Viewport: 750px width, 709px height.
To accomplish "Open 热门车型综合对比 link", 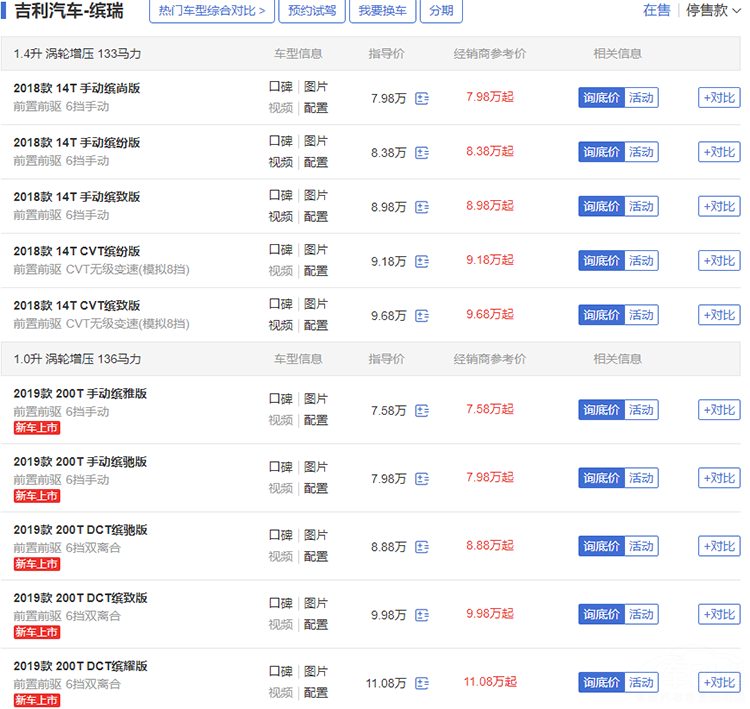I will click(x=212, y=11).
